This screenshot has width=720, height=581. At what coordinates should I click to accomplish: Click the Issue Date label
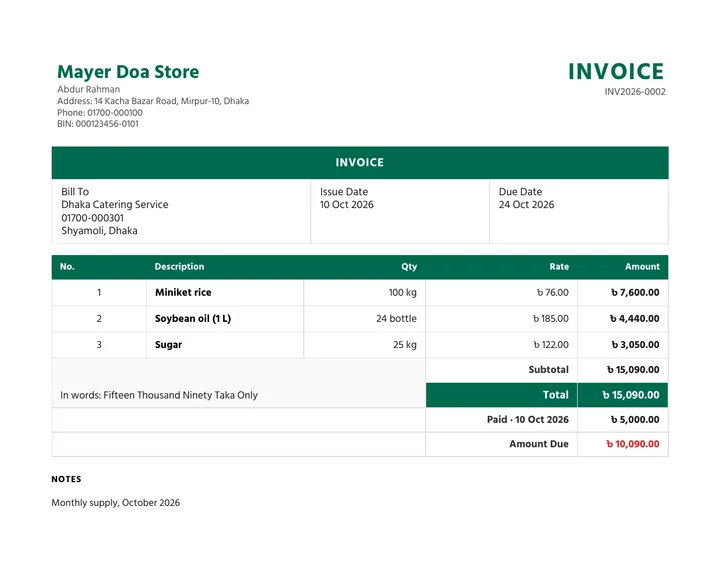pyautogui.click(x=344, y=192)
